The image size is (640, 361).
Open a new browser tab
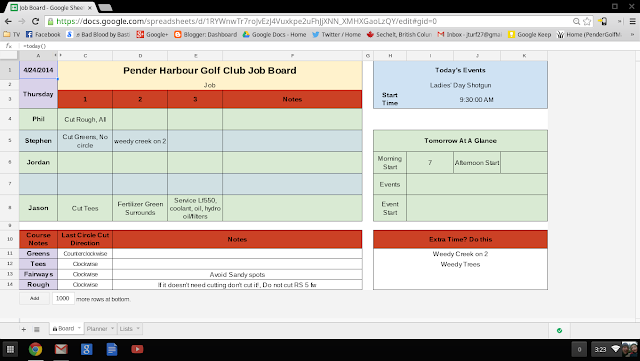[105, 7]
